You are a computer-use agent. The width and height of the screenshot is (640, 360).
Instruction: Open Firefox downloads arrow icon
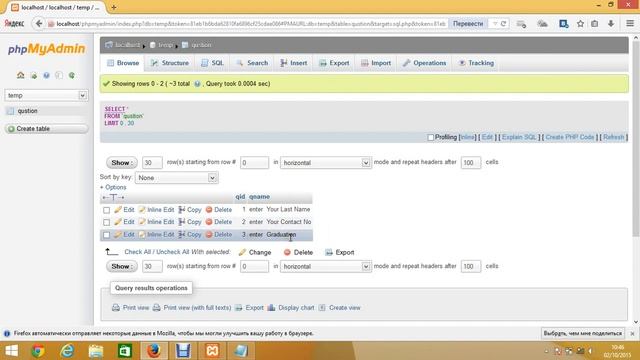(x=611, y=24)
